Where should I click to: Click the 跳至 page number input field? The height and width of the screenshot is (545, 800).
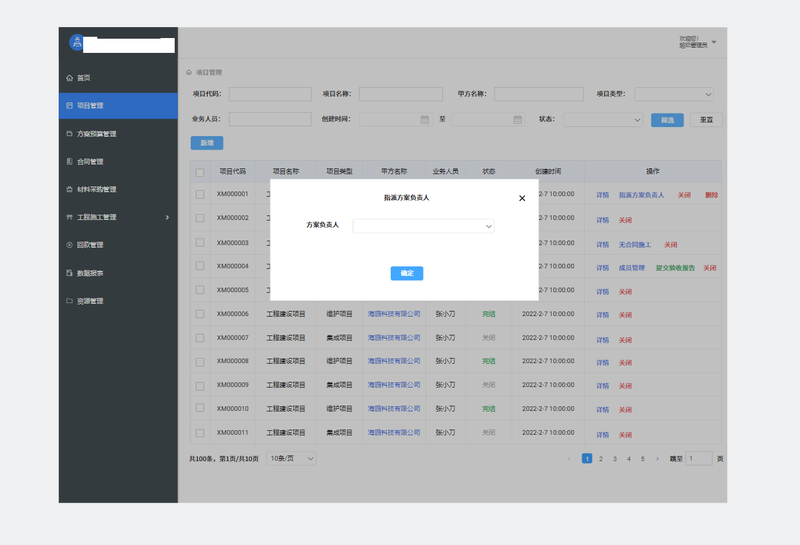point(699,459)
